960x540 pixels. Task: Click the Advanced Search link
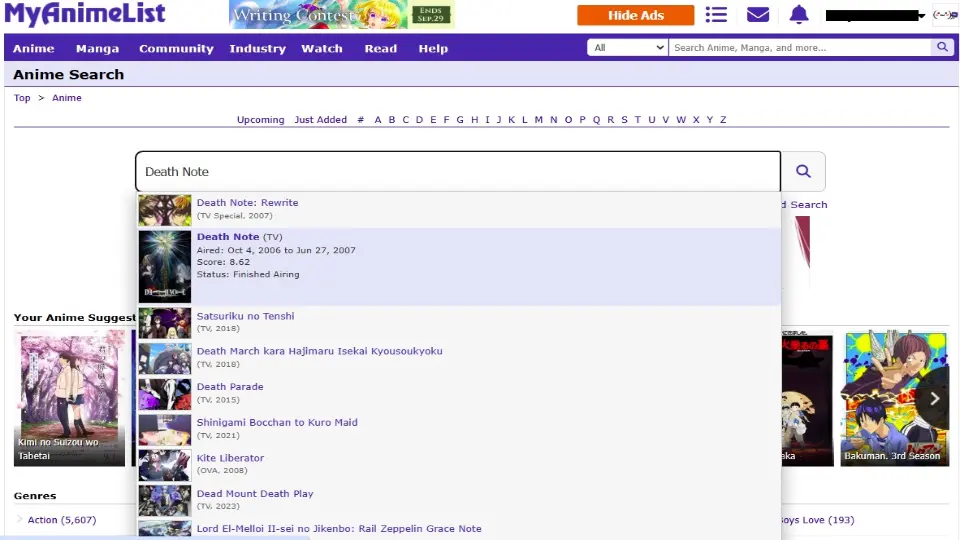pos(804,204)
